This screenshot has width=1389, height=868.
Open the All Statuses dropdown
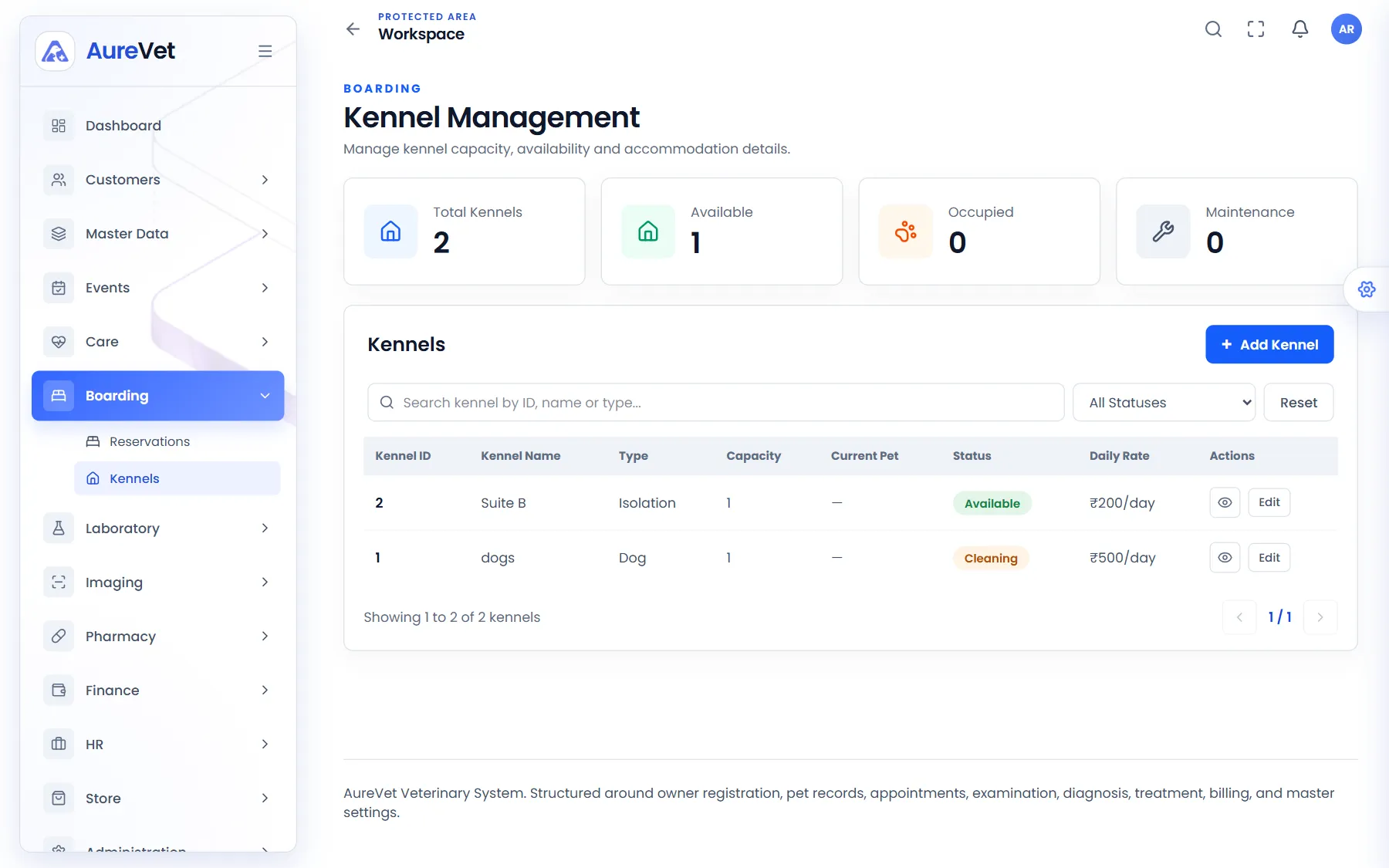1164,403
